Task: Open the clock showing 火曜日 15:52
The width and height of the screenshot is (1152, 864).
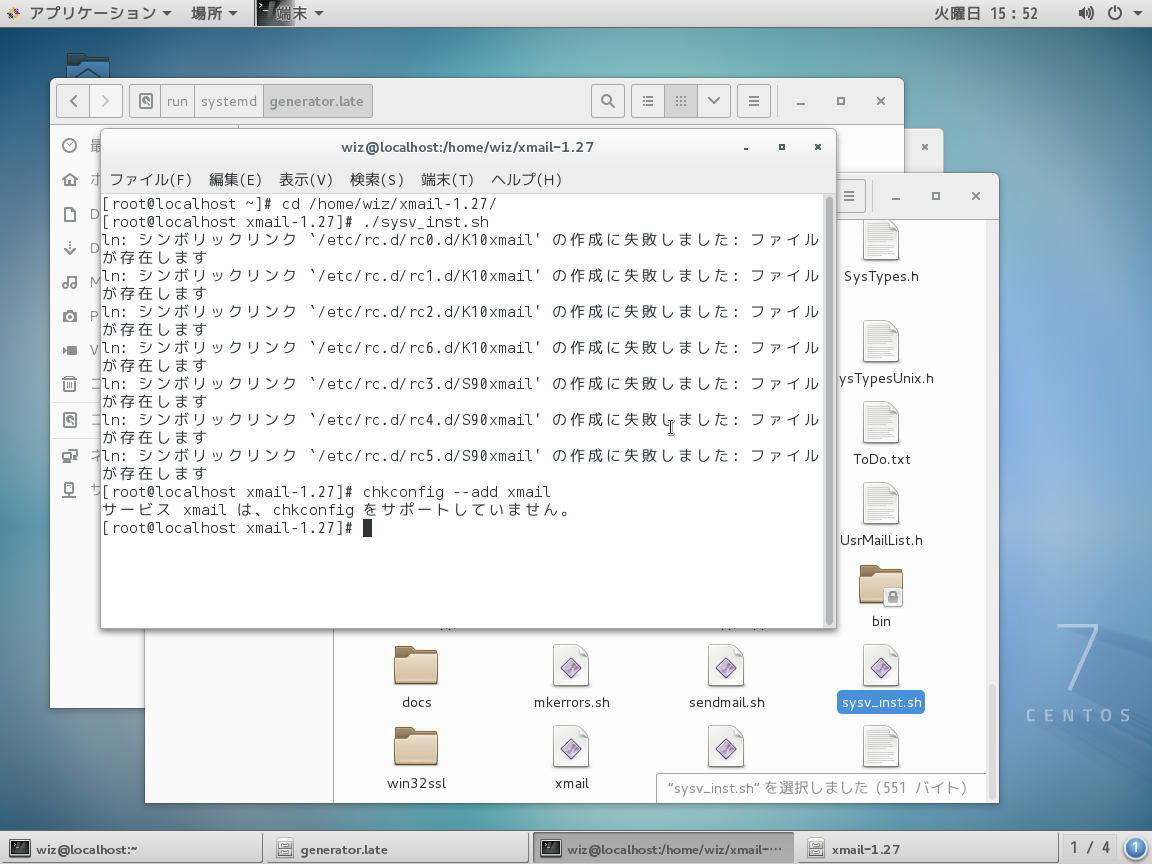Action: [x=986, y=13]
